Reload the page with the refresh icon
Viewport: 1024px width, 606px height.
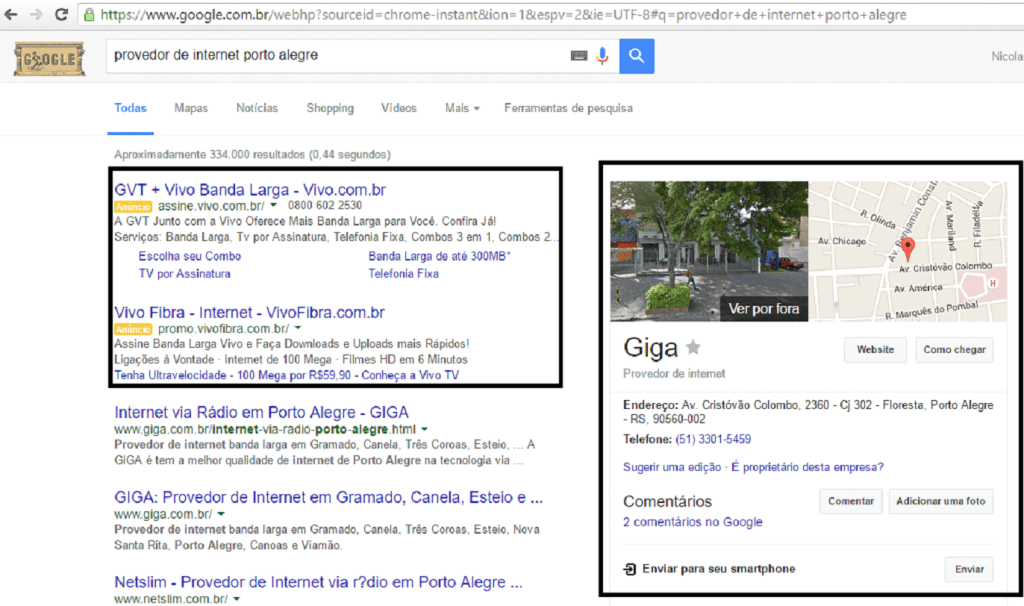click(61, 14)
